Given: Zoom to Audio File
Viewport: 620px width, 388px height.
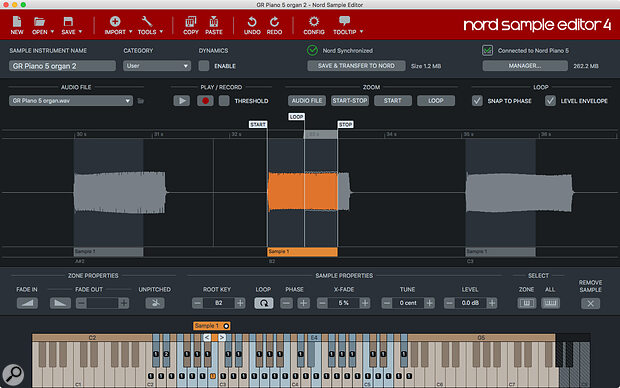Looking at the screenshot, I should pos(307,101).
